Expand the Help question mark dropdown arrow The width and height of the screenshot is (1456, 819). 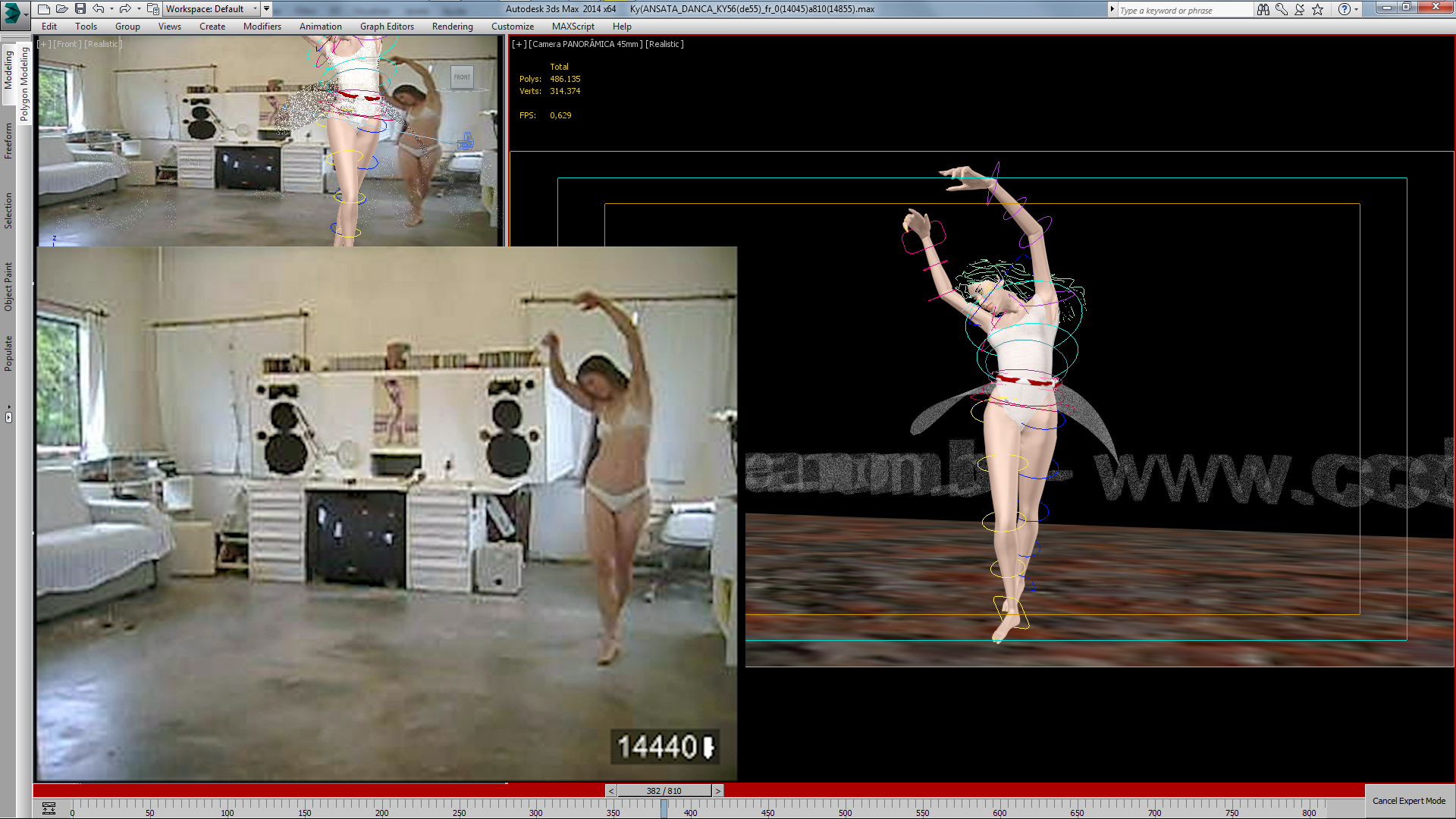pyautogui.click(x=1356, y=10)
